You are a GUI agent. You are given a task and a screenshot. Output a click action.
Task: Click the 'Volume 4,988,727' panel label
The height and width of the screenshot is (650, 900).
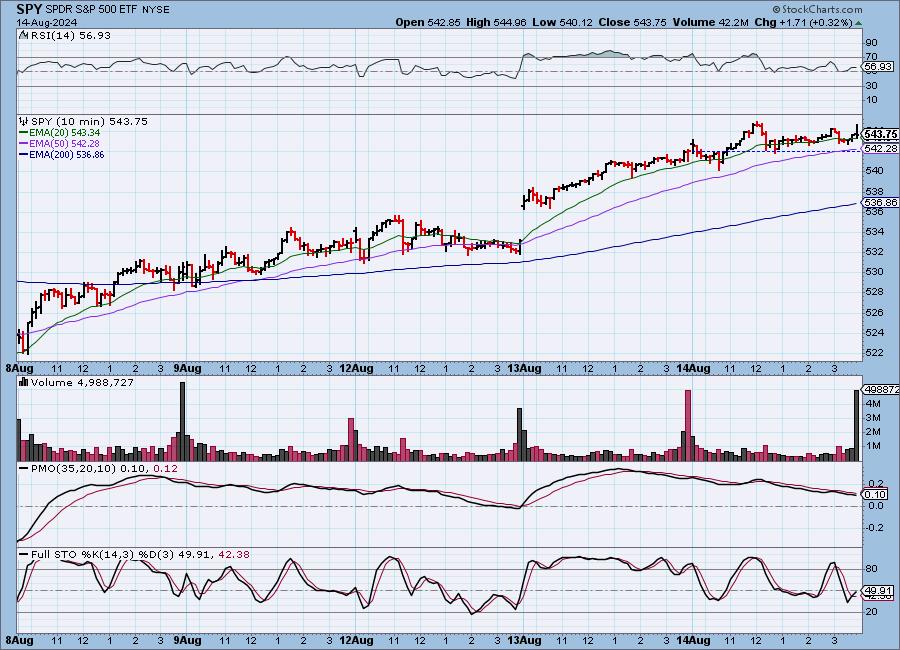pos(82,382)
